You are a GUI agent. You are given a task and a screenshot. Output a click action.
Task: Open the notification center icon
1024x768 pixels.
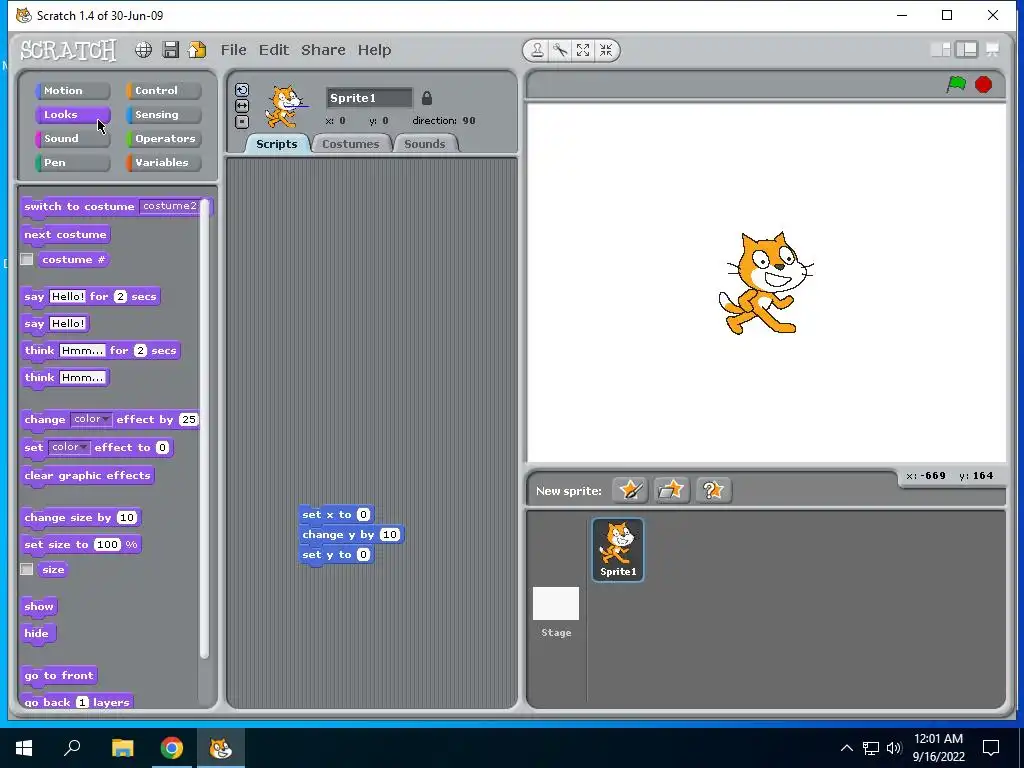tap(991, 748)
